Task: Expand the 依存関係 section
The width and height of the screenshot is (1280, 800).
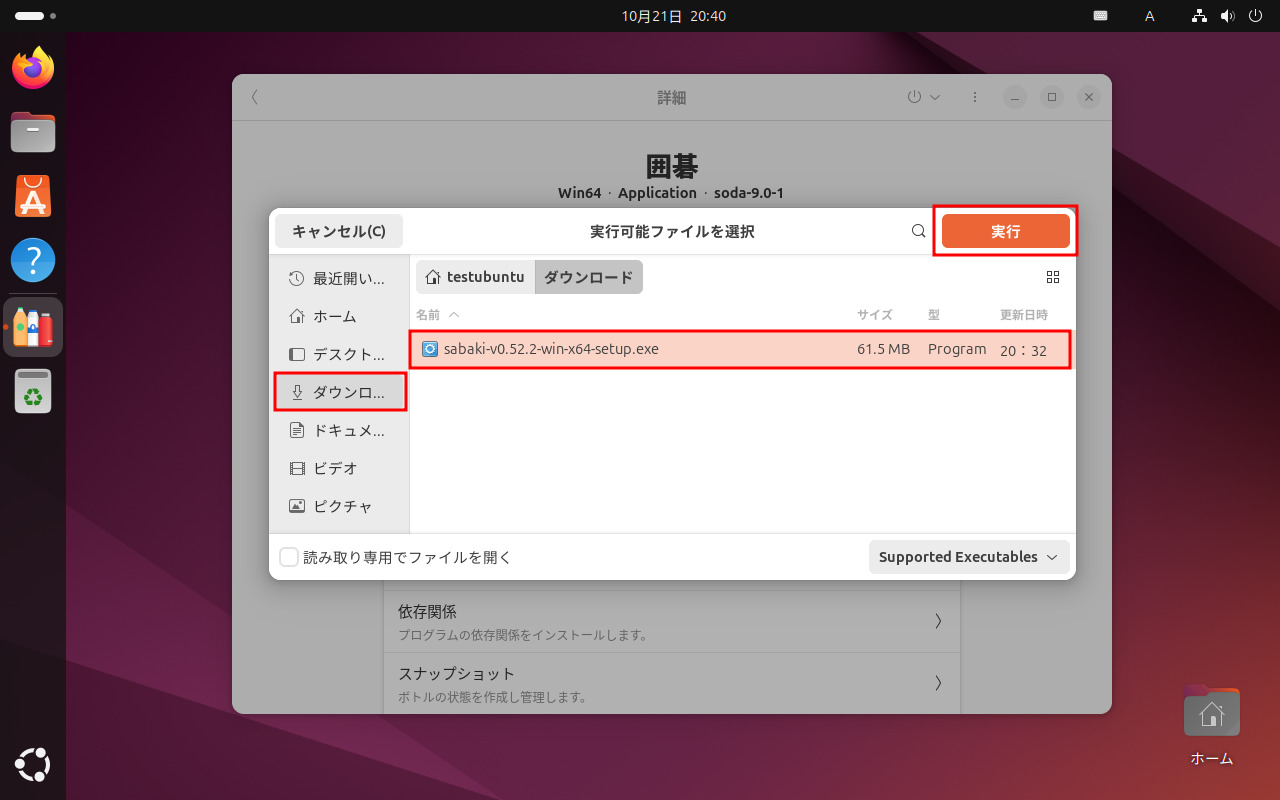Action: pyautogui.click(x=672, y=620)
